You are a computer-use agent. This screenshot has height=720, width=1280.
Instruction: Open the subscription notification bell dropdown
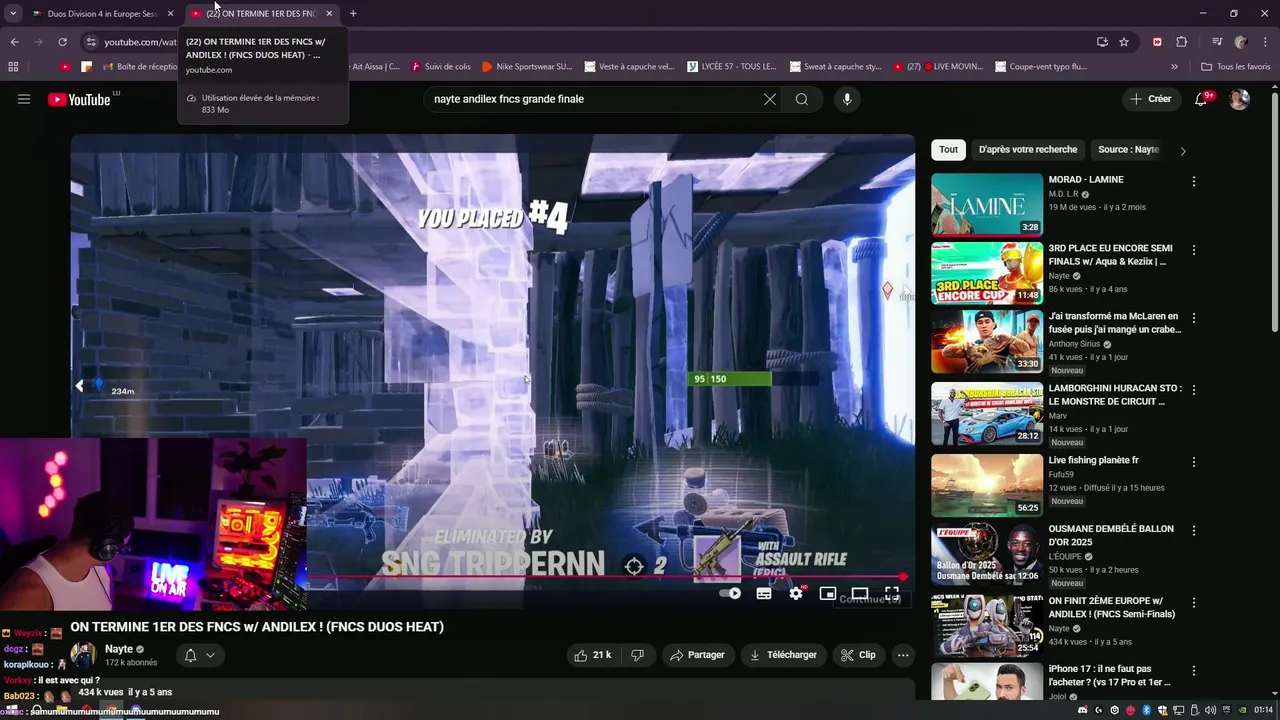tap(199, 656)
